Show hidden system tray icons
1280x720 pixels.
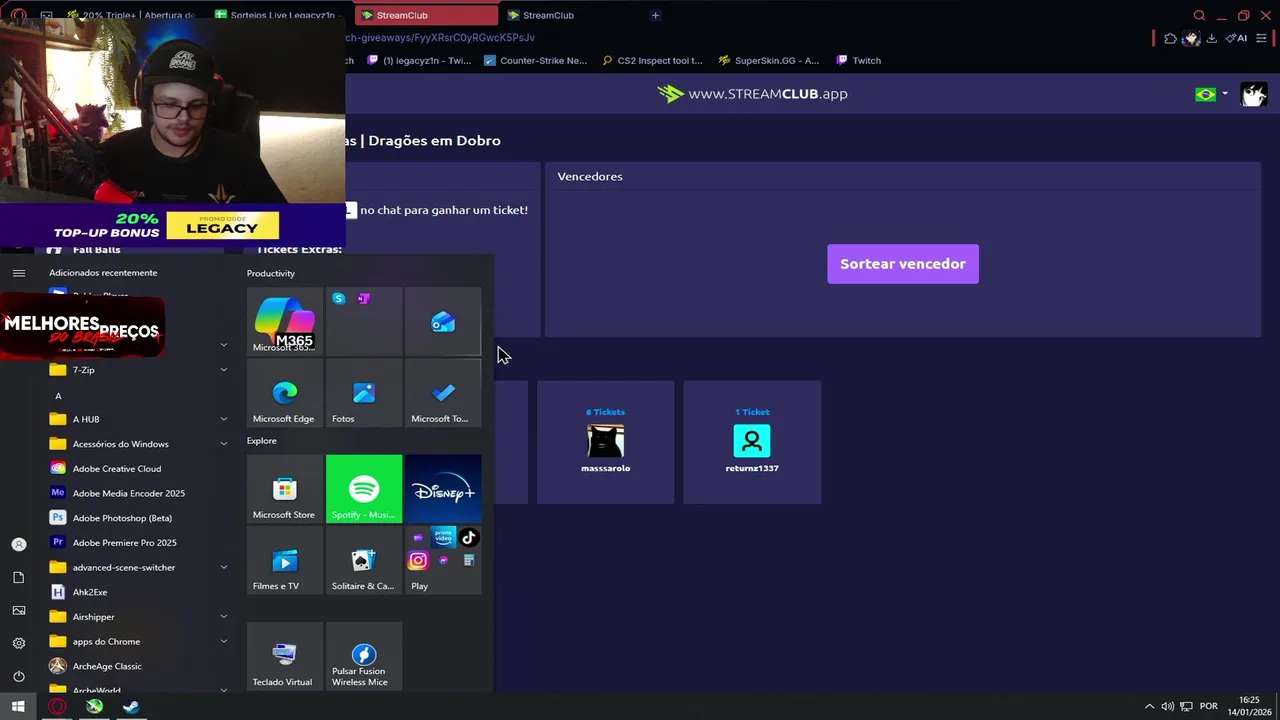[1149, 706]
